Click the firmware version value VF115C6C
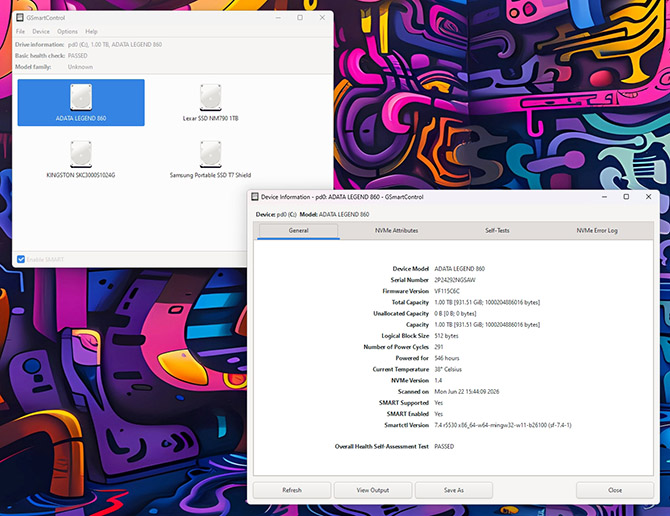Image resolution: width=670 pixels, height=516 pixels. point(447,291)
